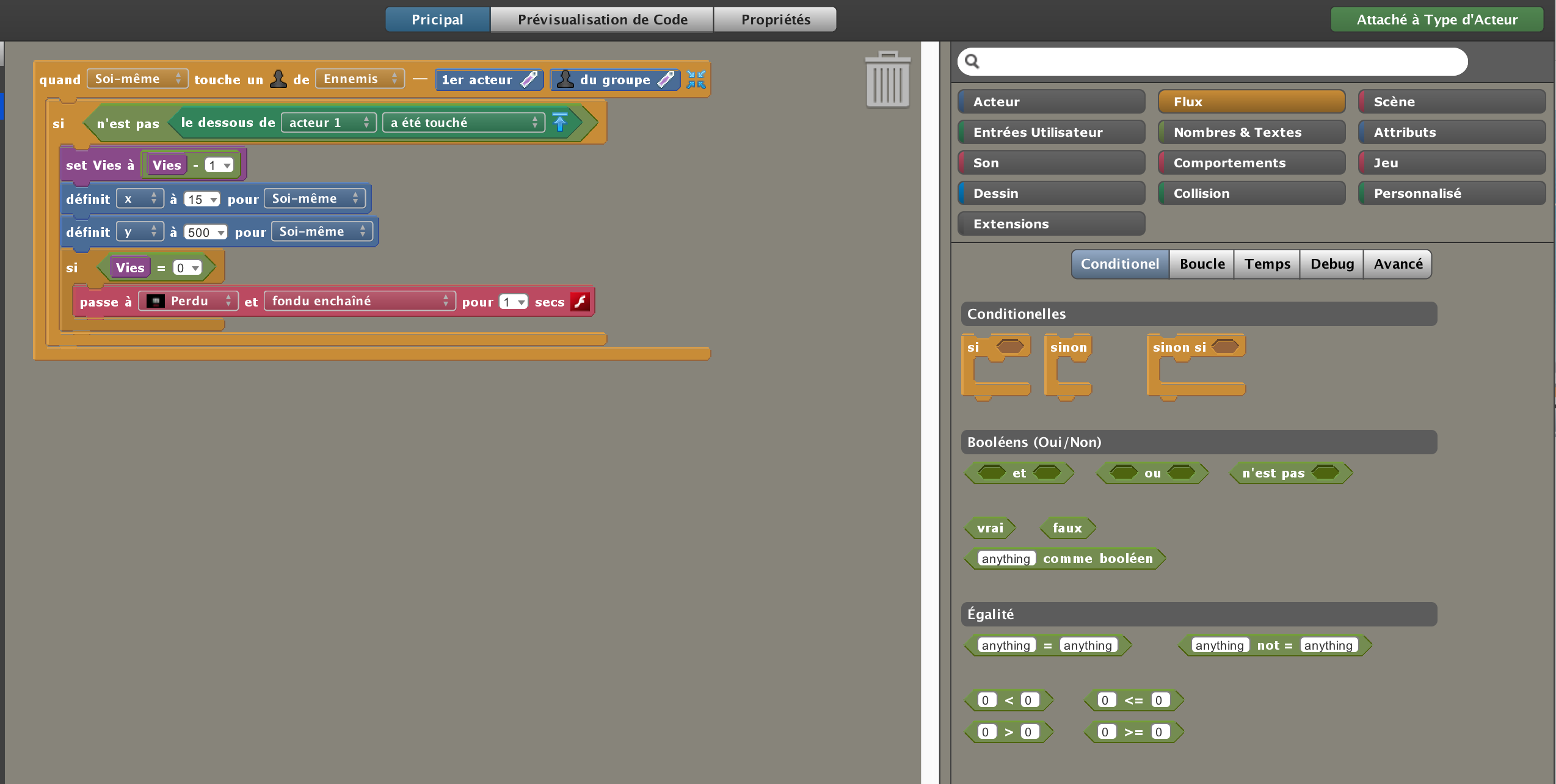
Task: Open dropdown arrow of value 15
Action: [213, 200]
